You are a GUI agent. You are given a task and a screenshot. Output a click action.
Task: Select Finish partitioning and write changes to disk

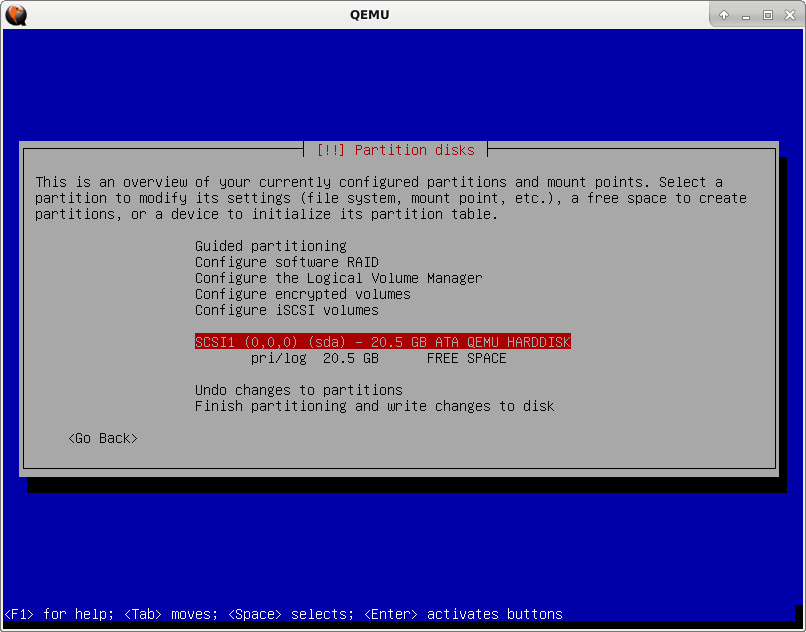click(x=374, y=406)
